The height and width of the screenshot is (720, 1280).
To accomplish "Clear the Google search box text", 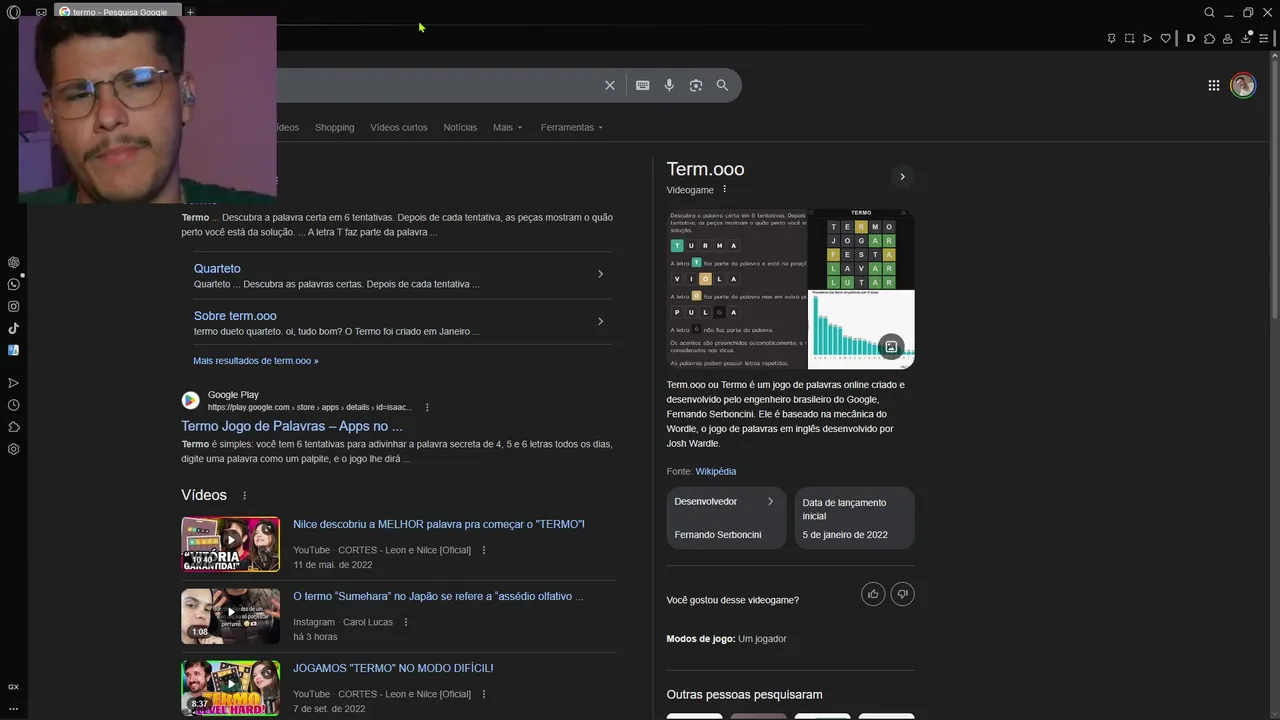I will (x=610, y=85).
